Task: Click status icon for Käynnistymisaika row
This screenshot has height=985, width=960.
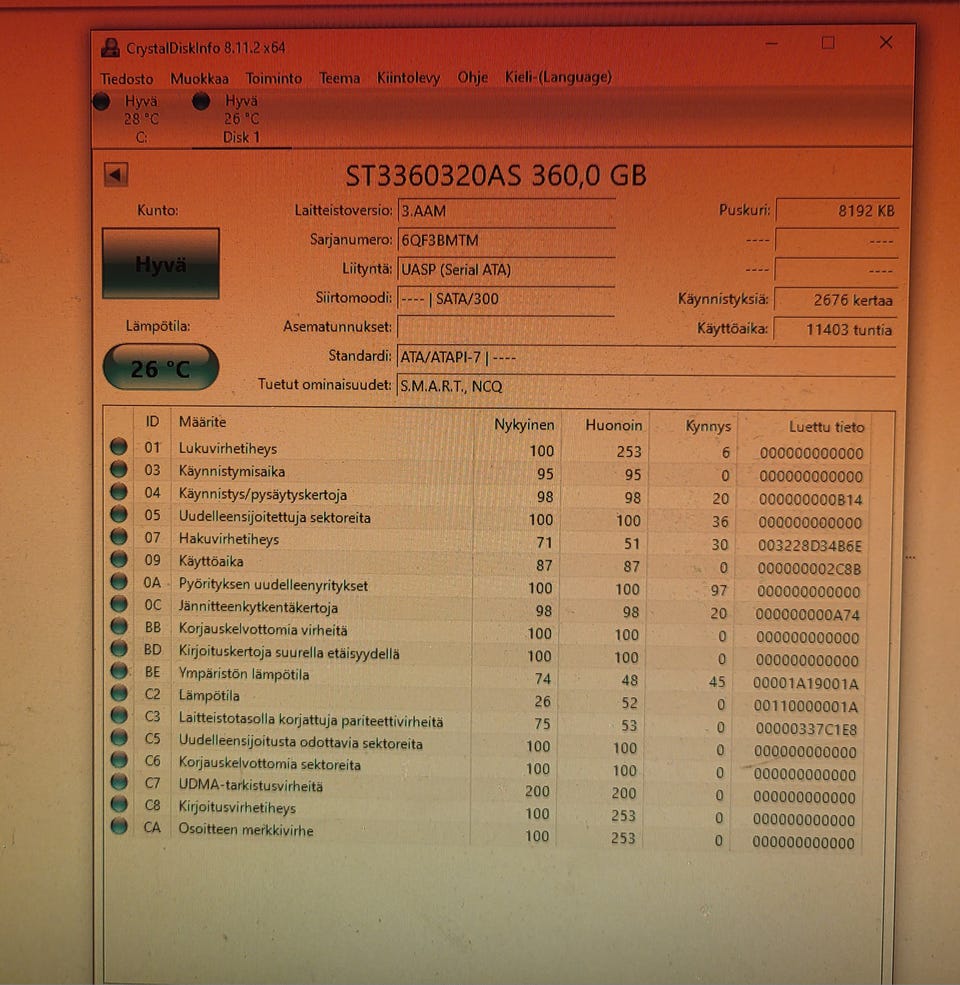Action: click(119, 469)
